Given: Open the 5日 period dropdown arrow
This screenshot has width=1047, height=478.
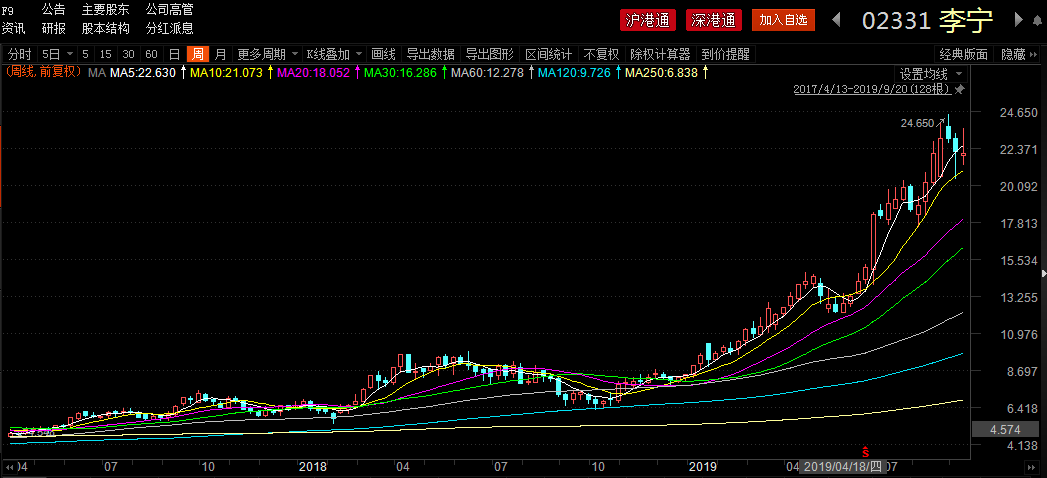Looking at the screenshot, I should pos(69,55).
